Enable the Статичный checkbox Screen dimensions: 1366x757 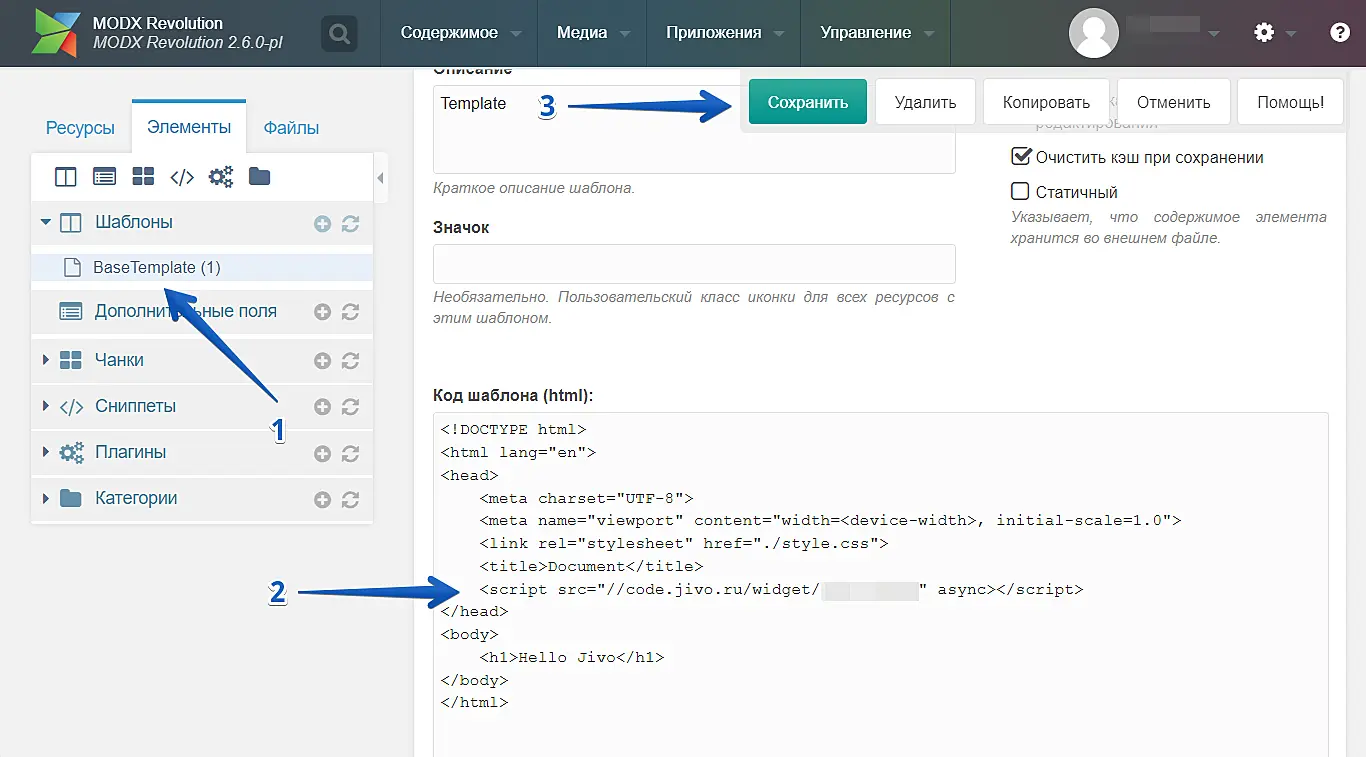pyautogui.click(x=1021, y=192)
